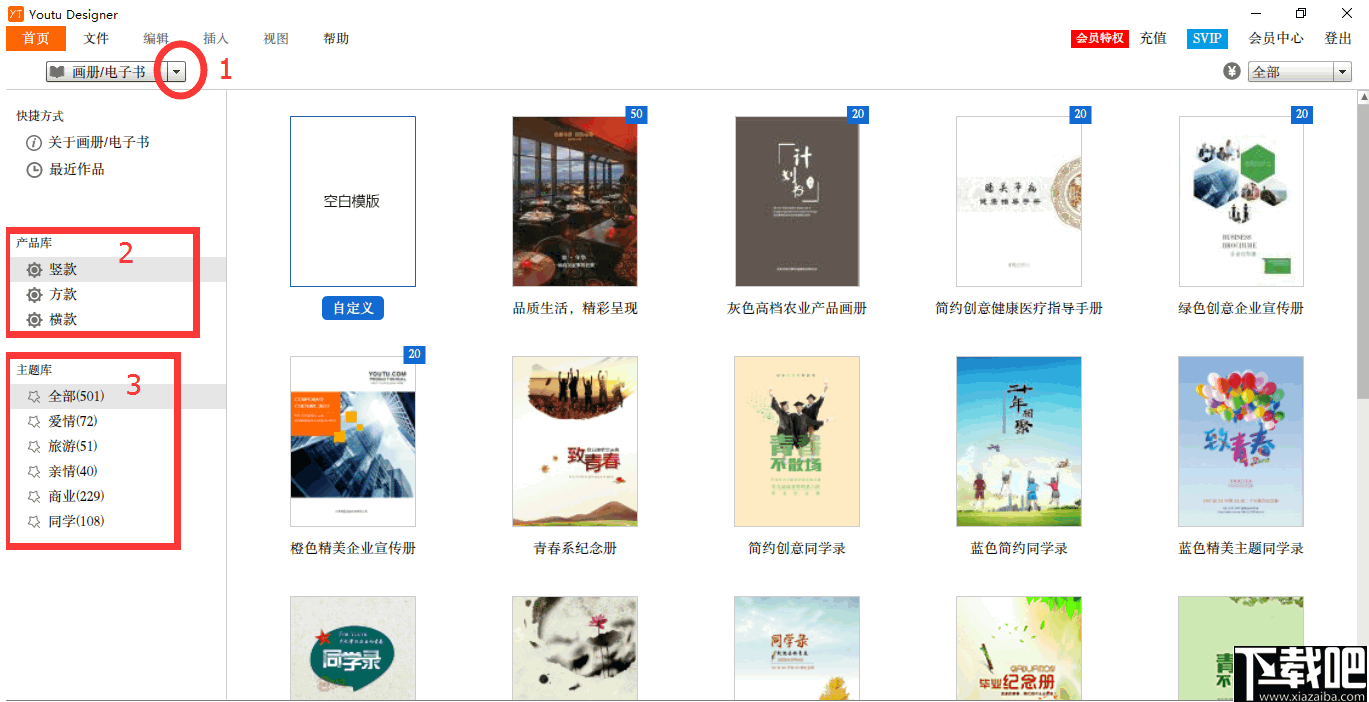Screen dimensions: 1369x702
Task: Open 充值 to recharge the account
Action: pyautogui.click(x=1153, y=38)
